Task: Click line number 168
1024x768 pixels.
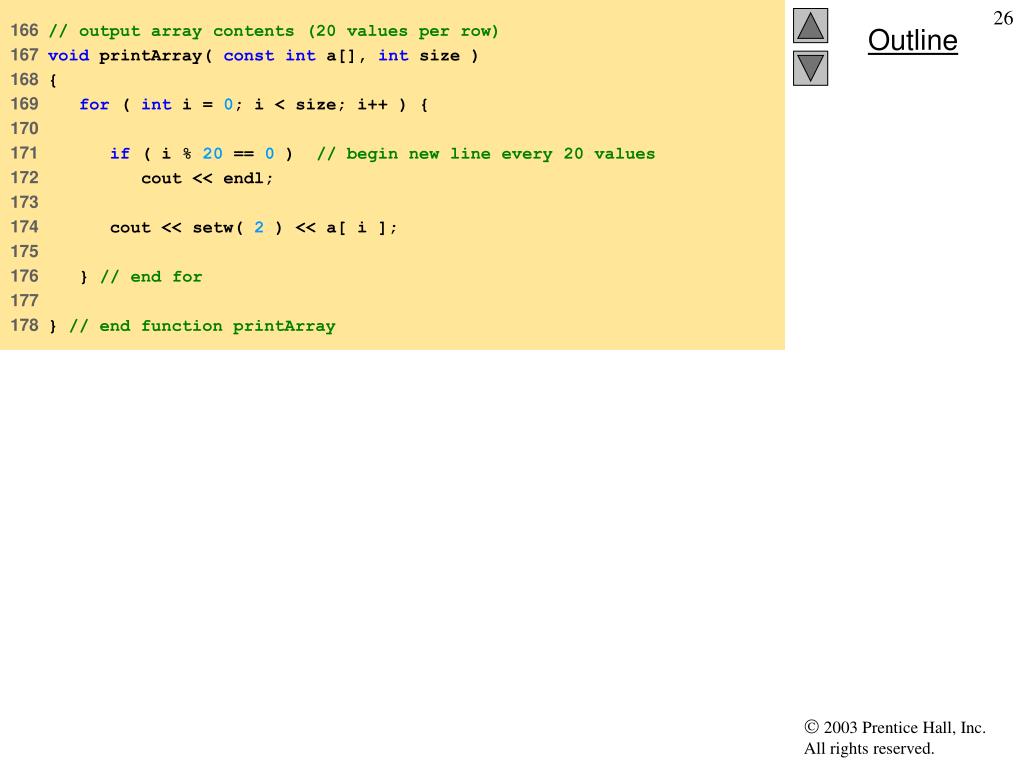Action: 24,80
